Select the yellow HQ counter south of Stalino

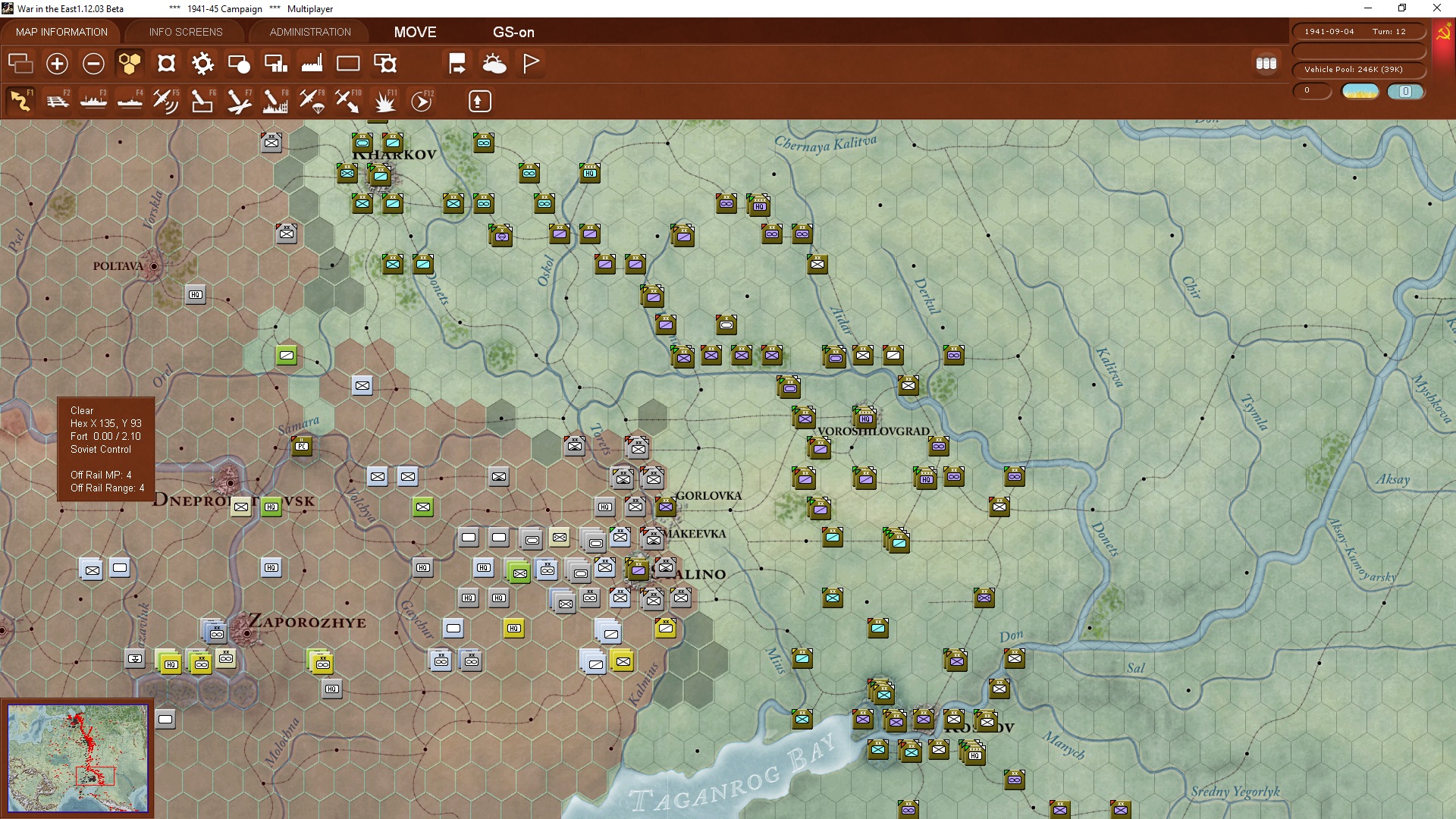pyautogui.click(x=514, y=628)
